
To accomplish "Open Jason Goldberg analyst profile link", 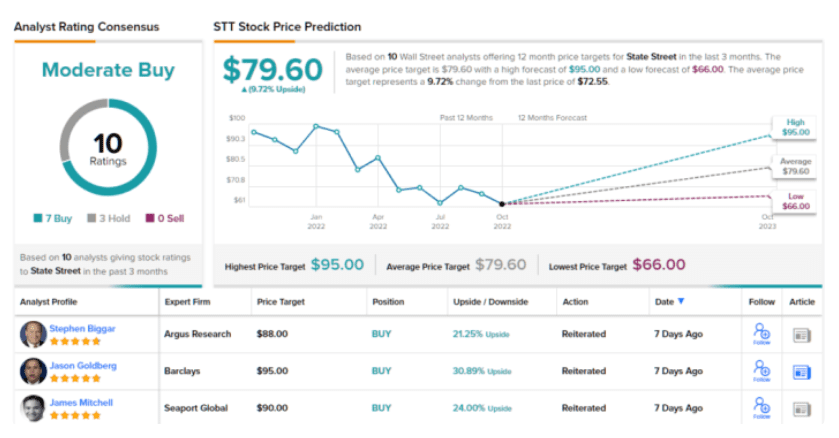I will pos(83,365).
